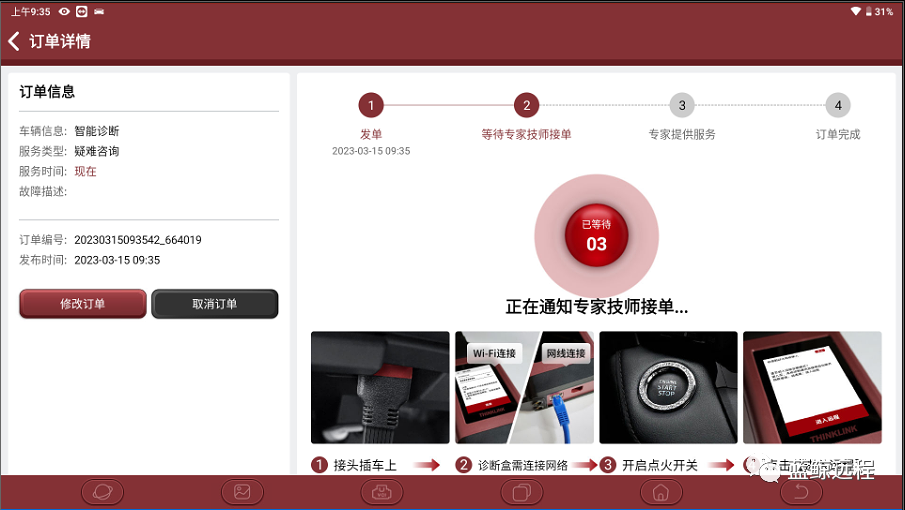Click the 修改订单 button
The width and height of the screenshot is (905, 510).
(x=83, y=303)
